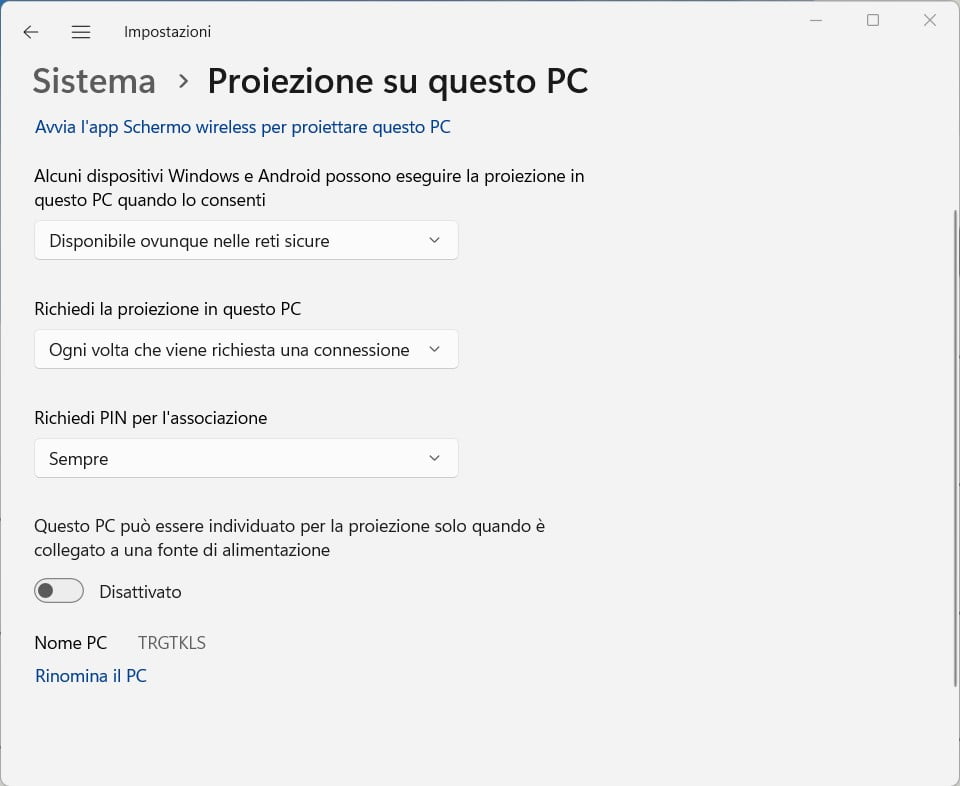Click Rinomina il PC link
Image resolution: width=960 pixels, height=786 pixels.
click(x=91, y=676)
